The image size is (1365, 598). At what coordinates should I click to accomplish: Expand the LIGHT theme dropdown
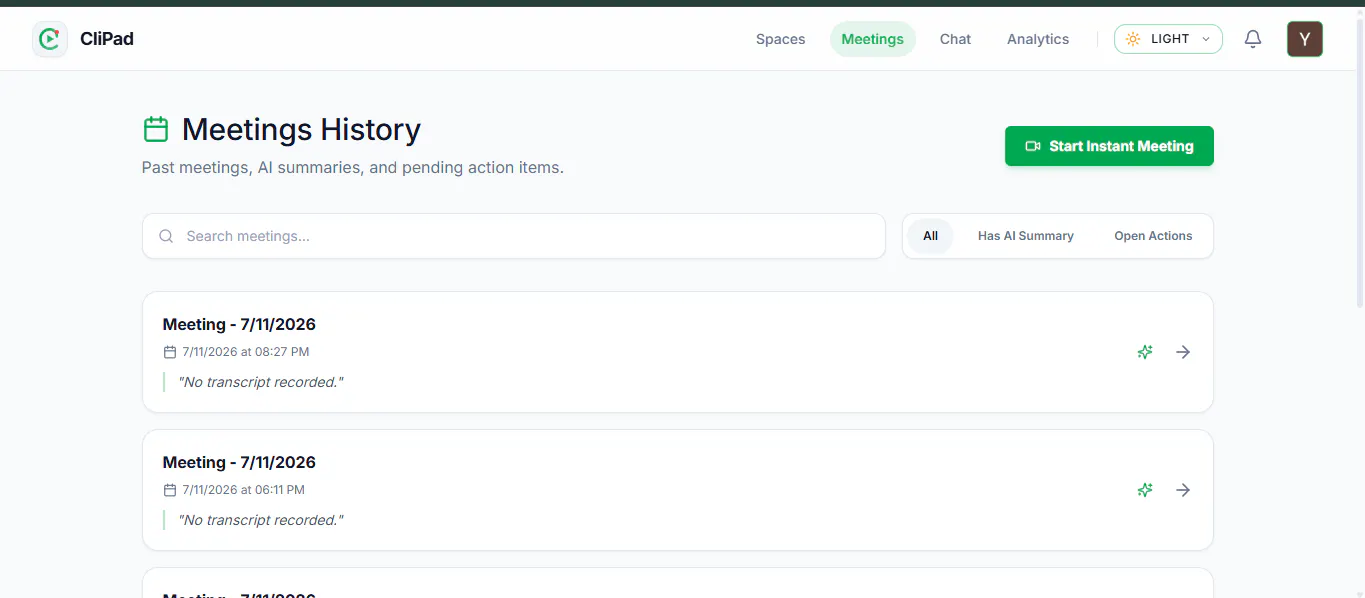click(1168, 39)
